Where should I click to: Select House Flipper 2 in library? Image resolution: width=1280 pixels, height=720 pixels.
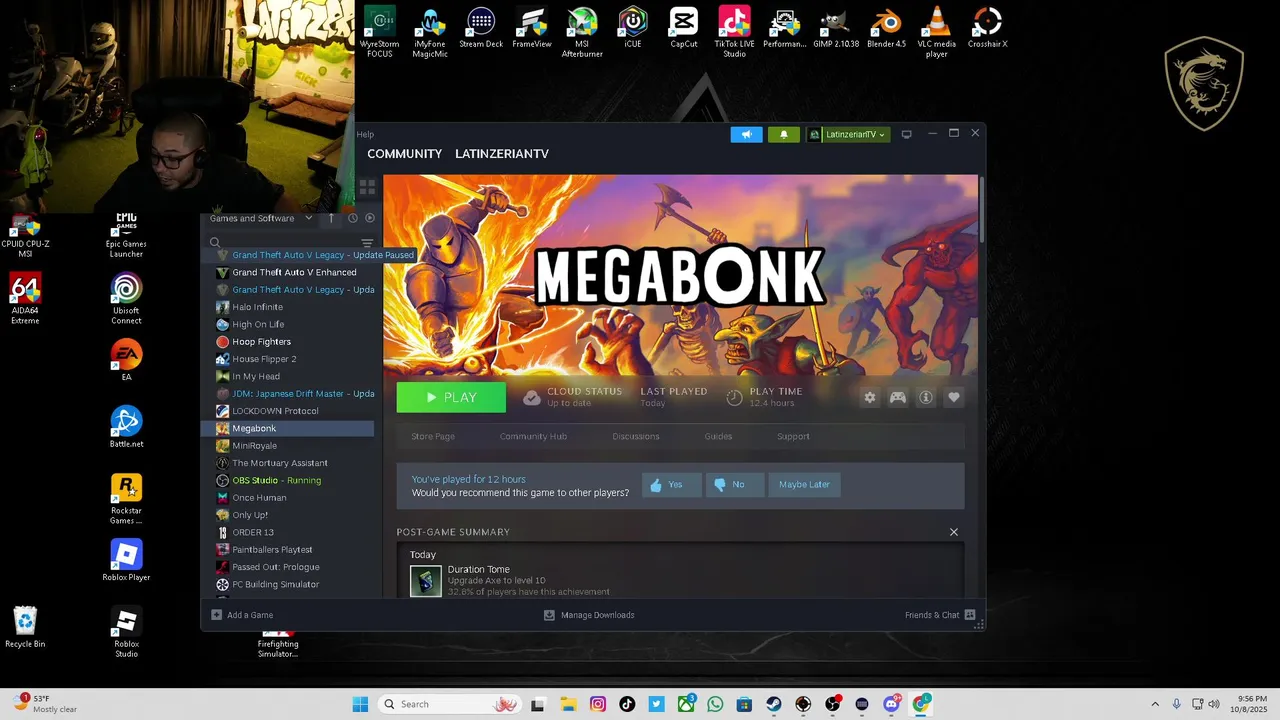click(288, 359)
